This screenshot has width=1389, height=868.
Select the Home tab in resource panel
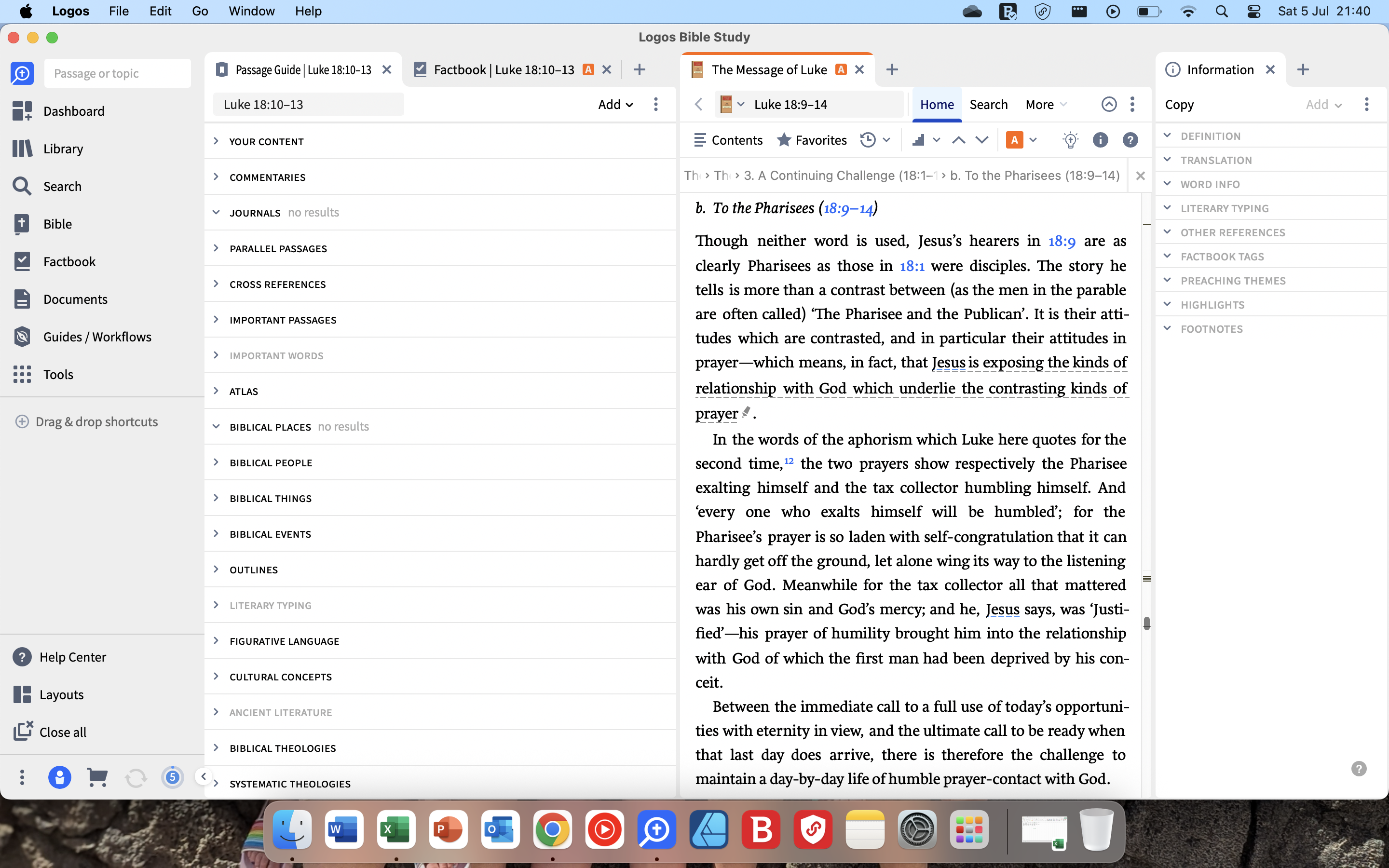point(937,104)
